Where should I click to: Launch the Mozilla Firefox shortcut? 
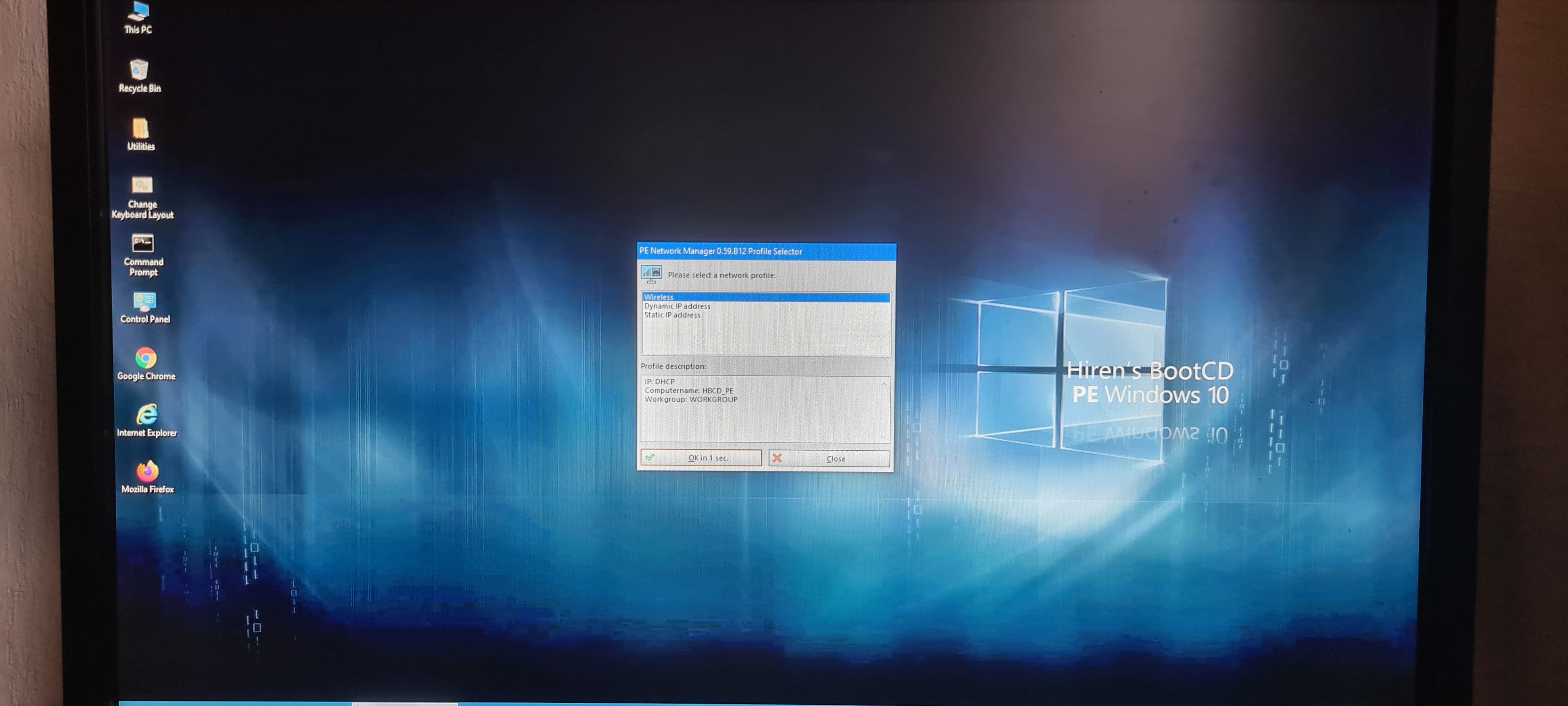147,477
